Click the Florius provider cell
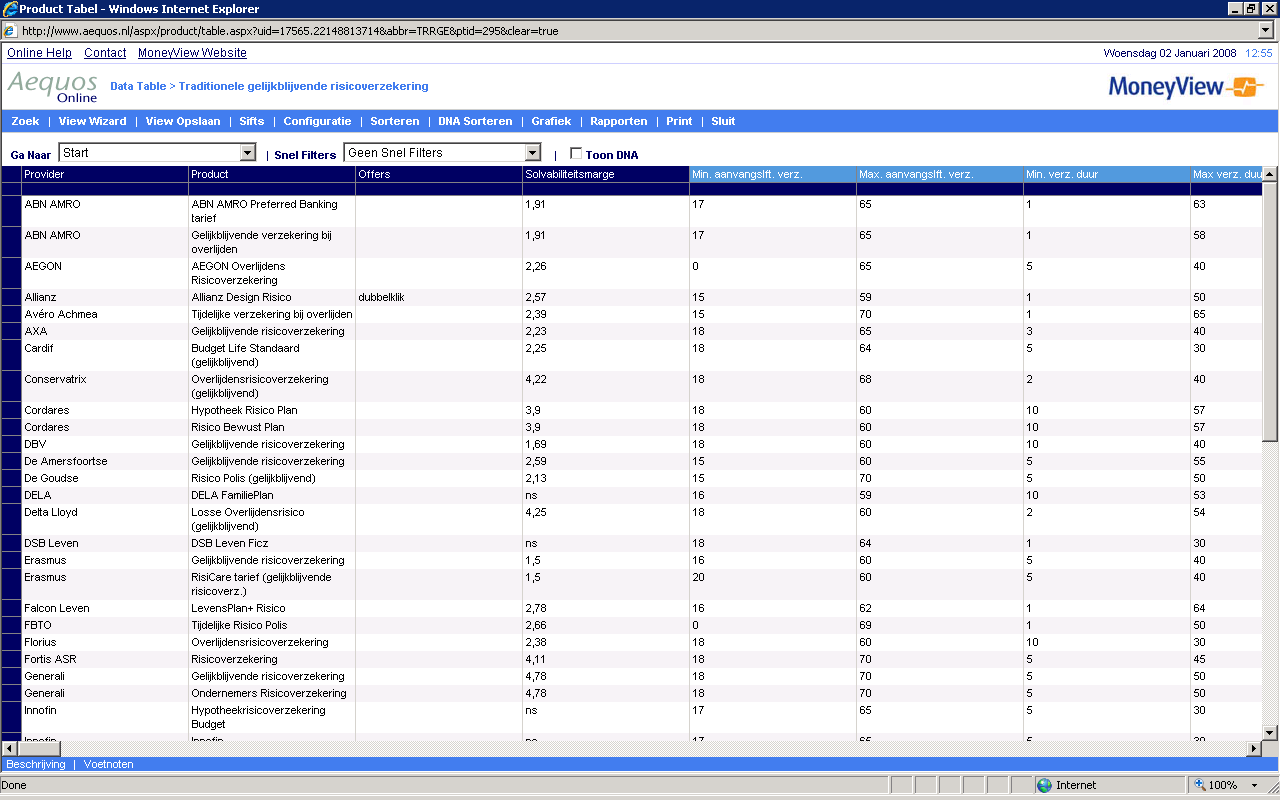Viewport: 1280px width, 800px height. (x=104, y=642)
